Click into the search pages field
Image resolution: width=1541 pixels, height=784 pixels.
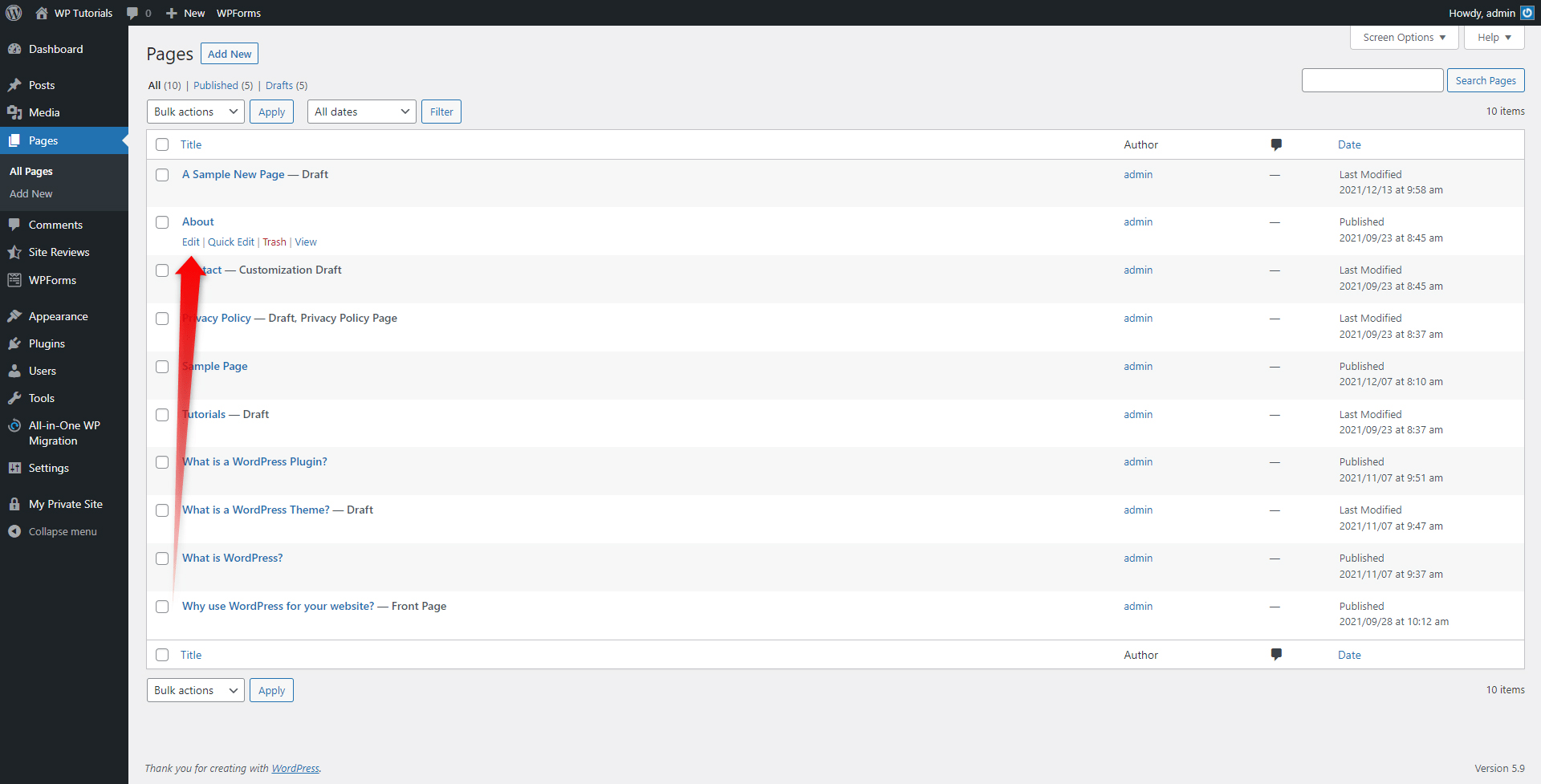(1372, 80)
